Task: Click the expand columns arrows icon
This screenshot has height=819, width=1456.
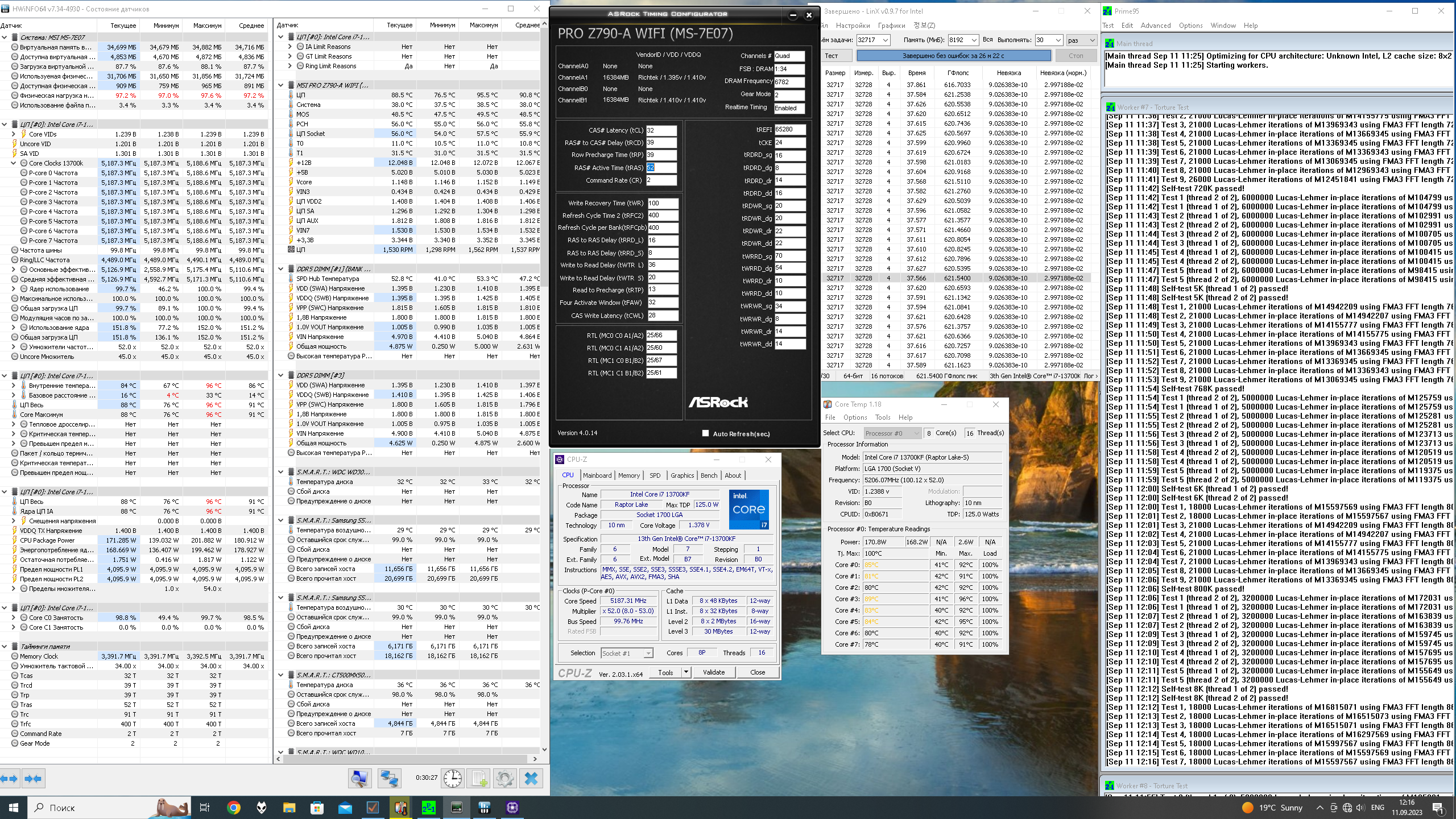Action: pyautogui.click(x=9, y=778)
